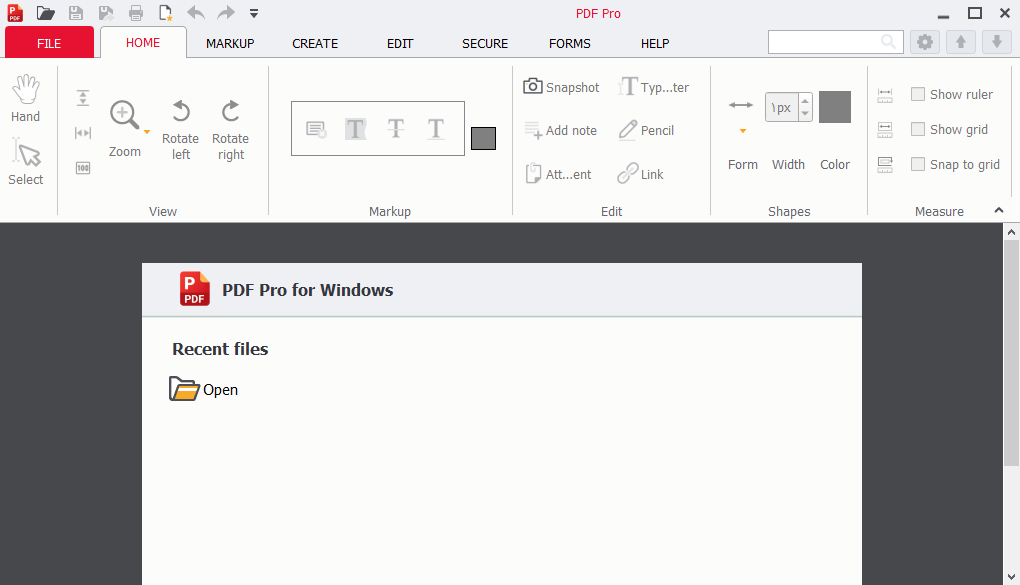This screenshot has height=585, width=1020.
Task: Click the Add note tool
Action: tap(561, 130)
